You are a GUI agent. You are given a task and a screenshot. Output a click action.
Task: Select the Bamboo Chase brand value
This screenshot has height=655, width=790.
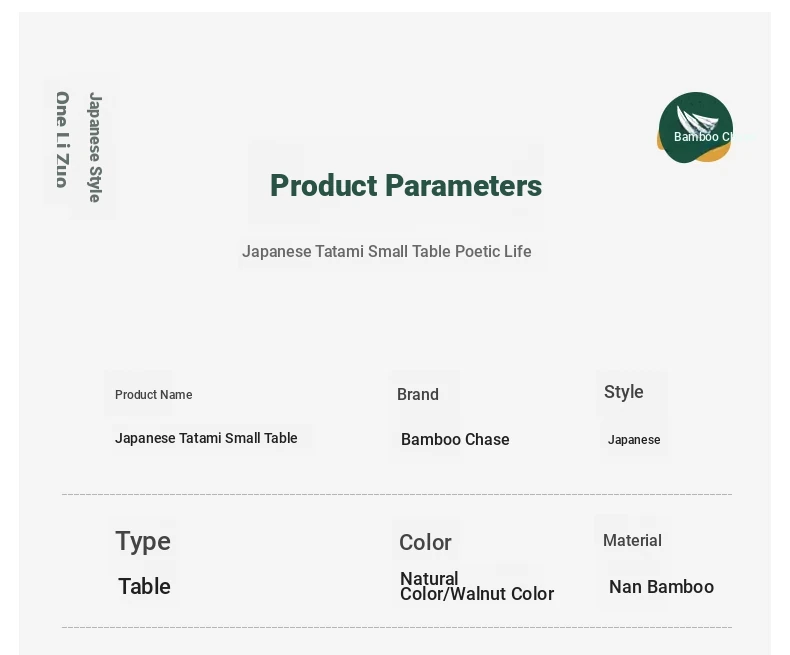pyautogui.click(x=455, y=439)
